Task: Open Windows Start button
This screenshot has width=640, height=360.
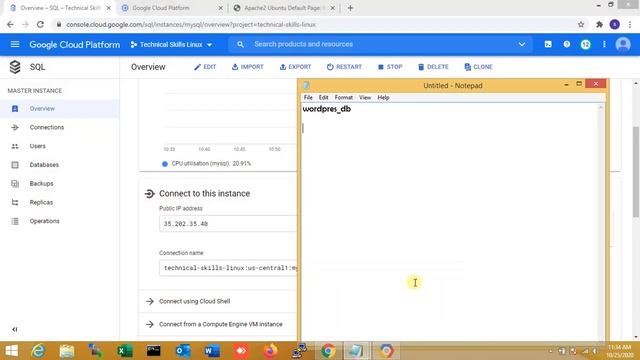Action: [x=11, y=351]
